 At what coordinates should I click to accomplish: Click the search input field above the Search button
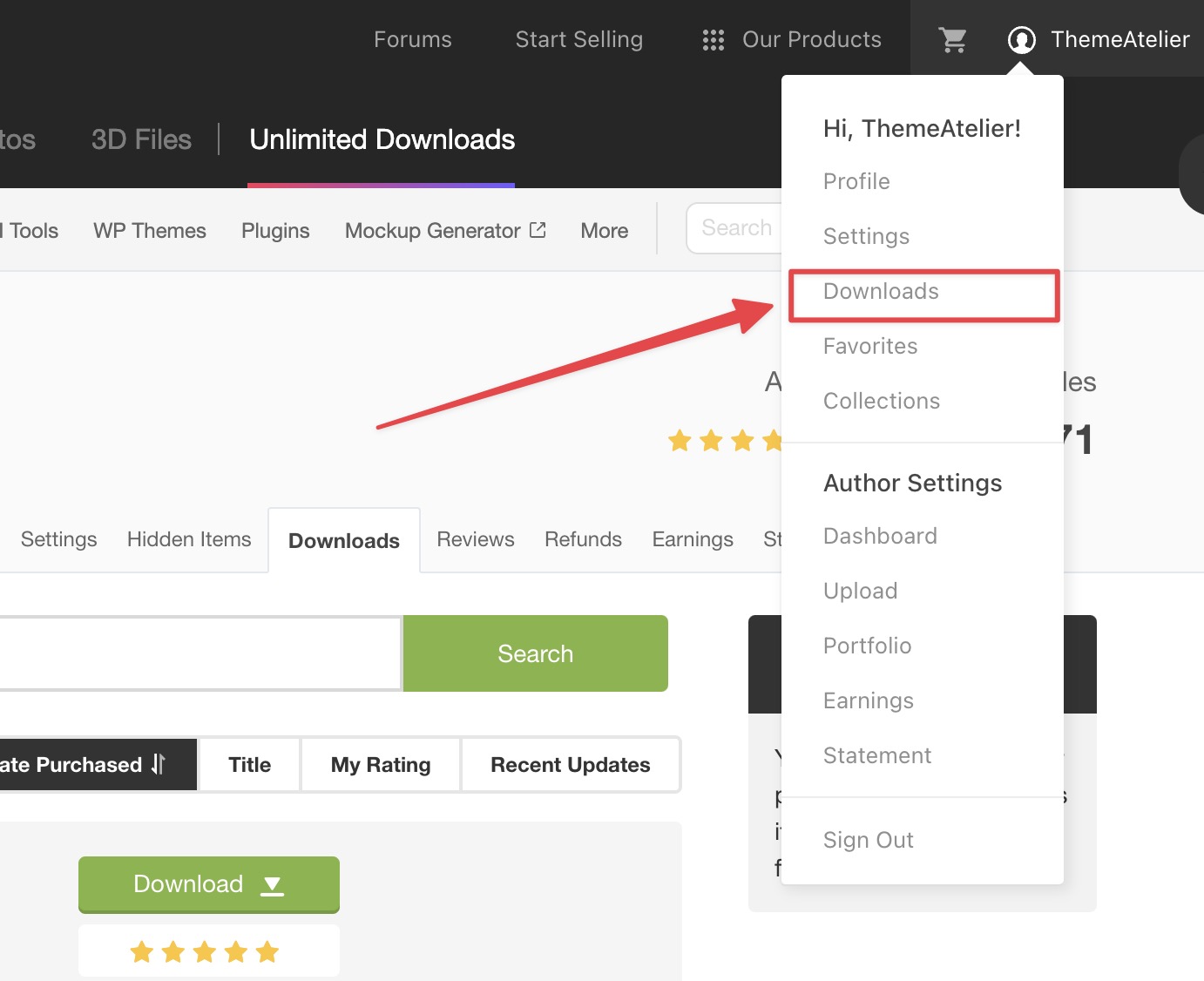pyautogui.click(x=200, y=653)
